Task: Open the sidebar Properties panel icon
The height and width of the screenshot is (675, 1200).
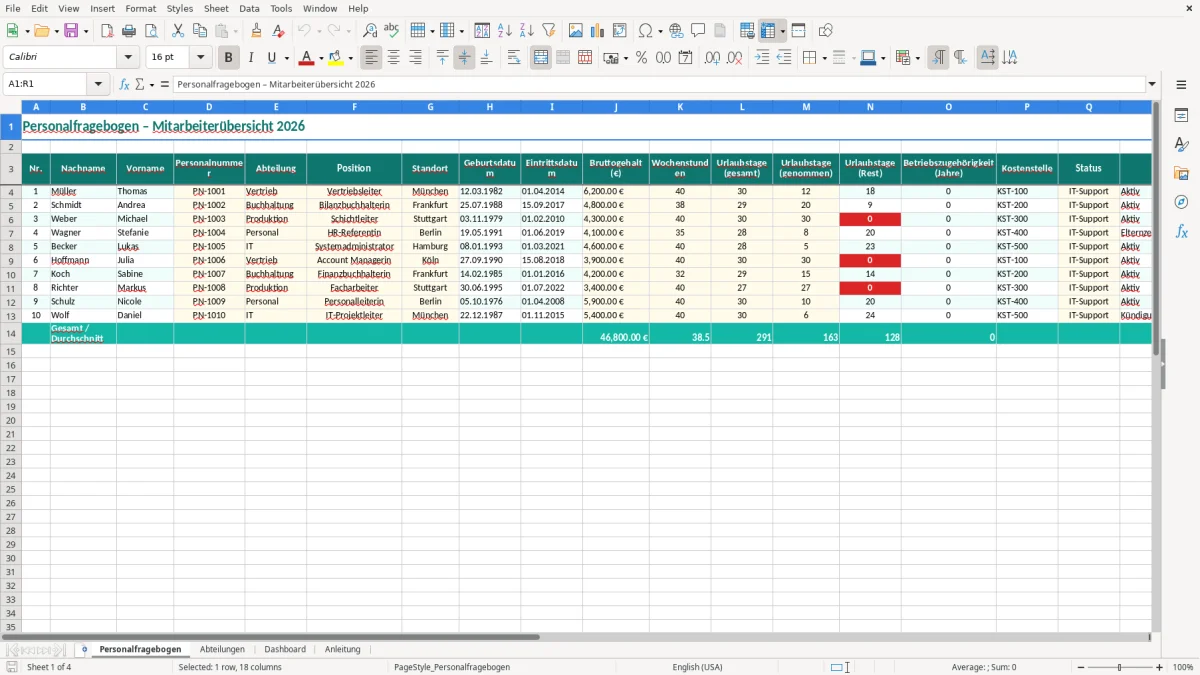Action: click(1181, 115)
